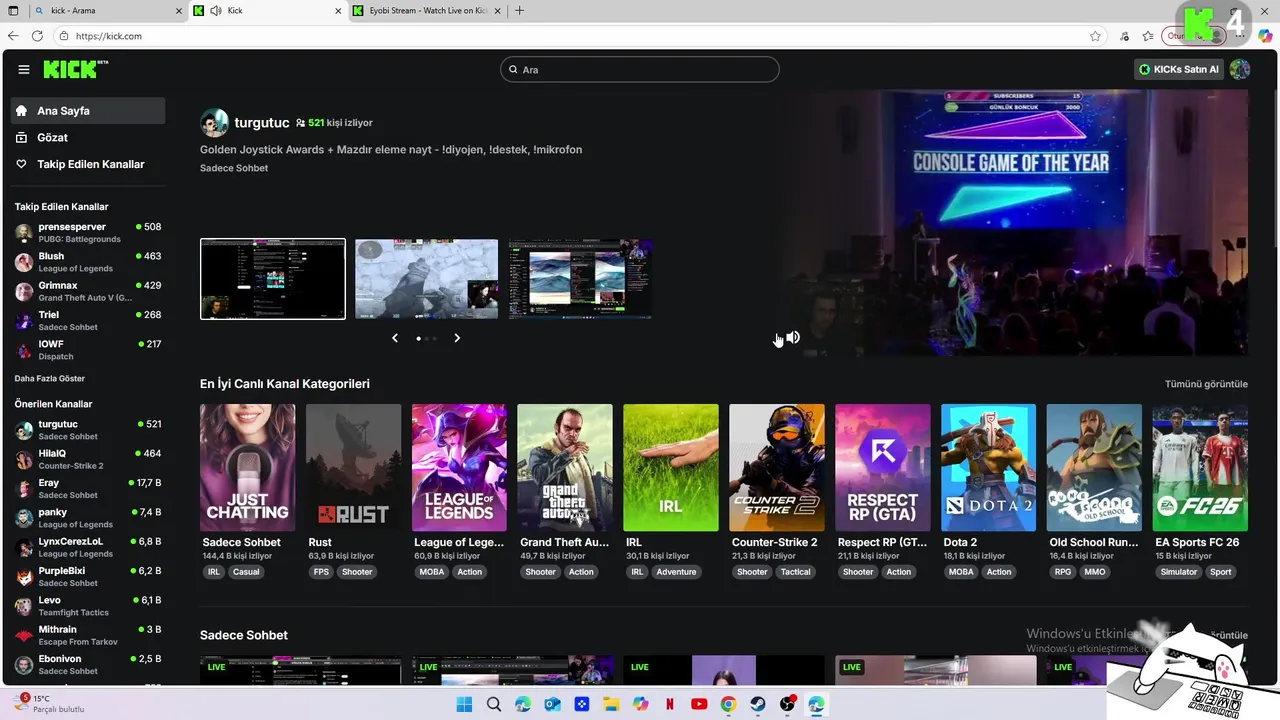Open the Dota 2 category card
The height and width of the screenshot is (720, 1280).
tap(988, 467)
